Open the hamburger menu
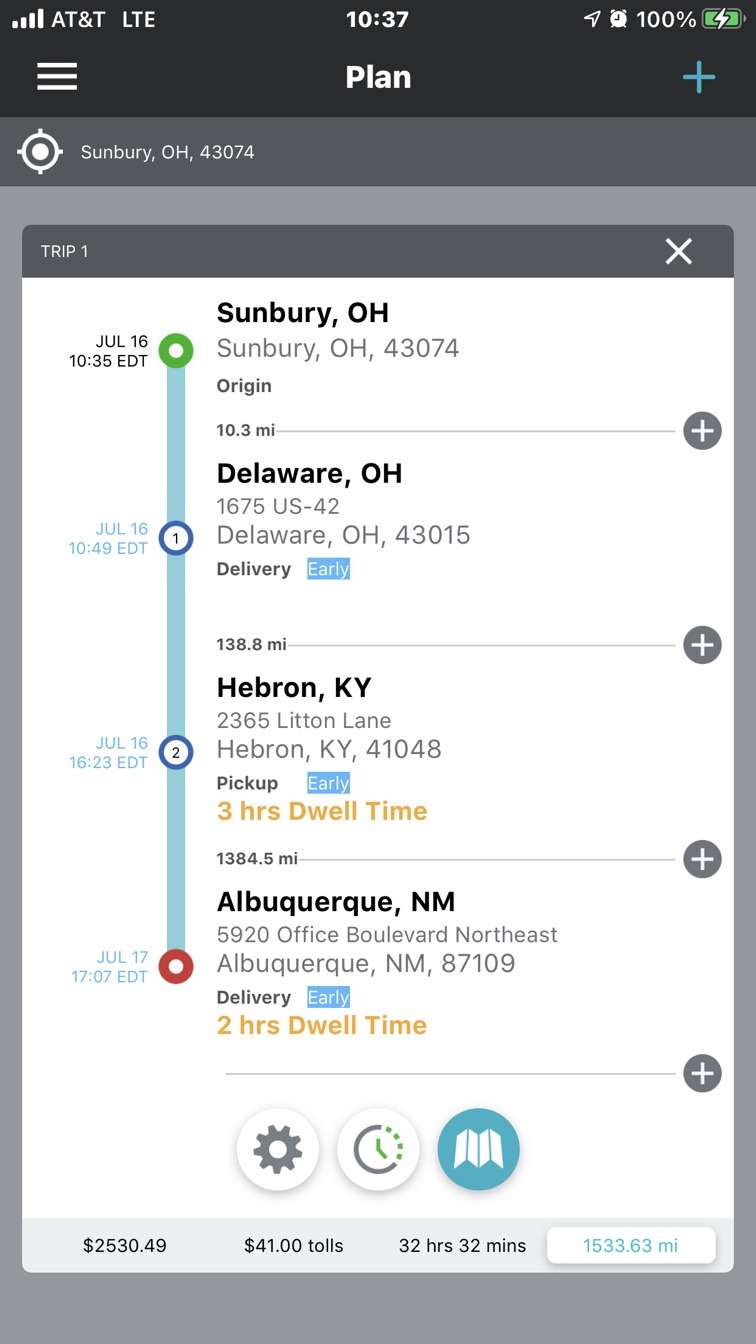Viewport: 756px width, 1344px height. (57, 77)
